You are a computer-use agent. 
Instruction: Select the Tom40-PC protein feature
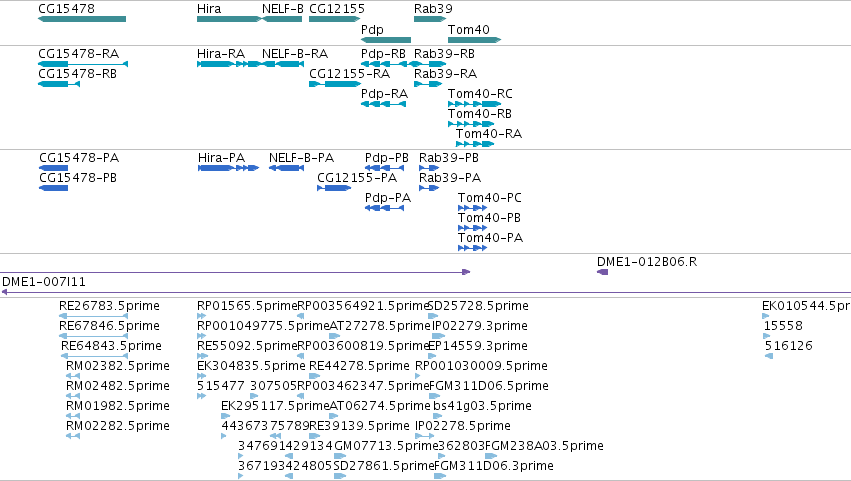pyautogui.click(x=472, y=208)
